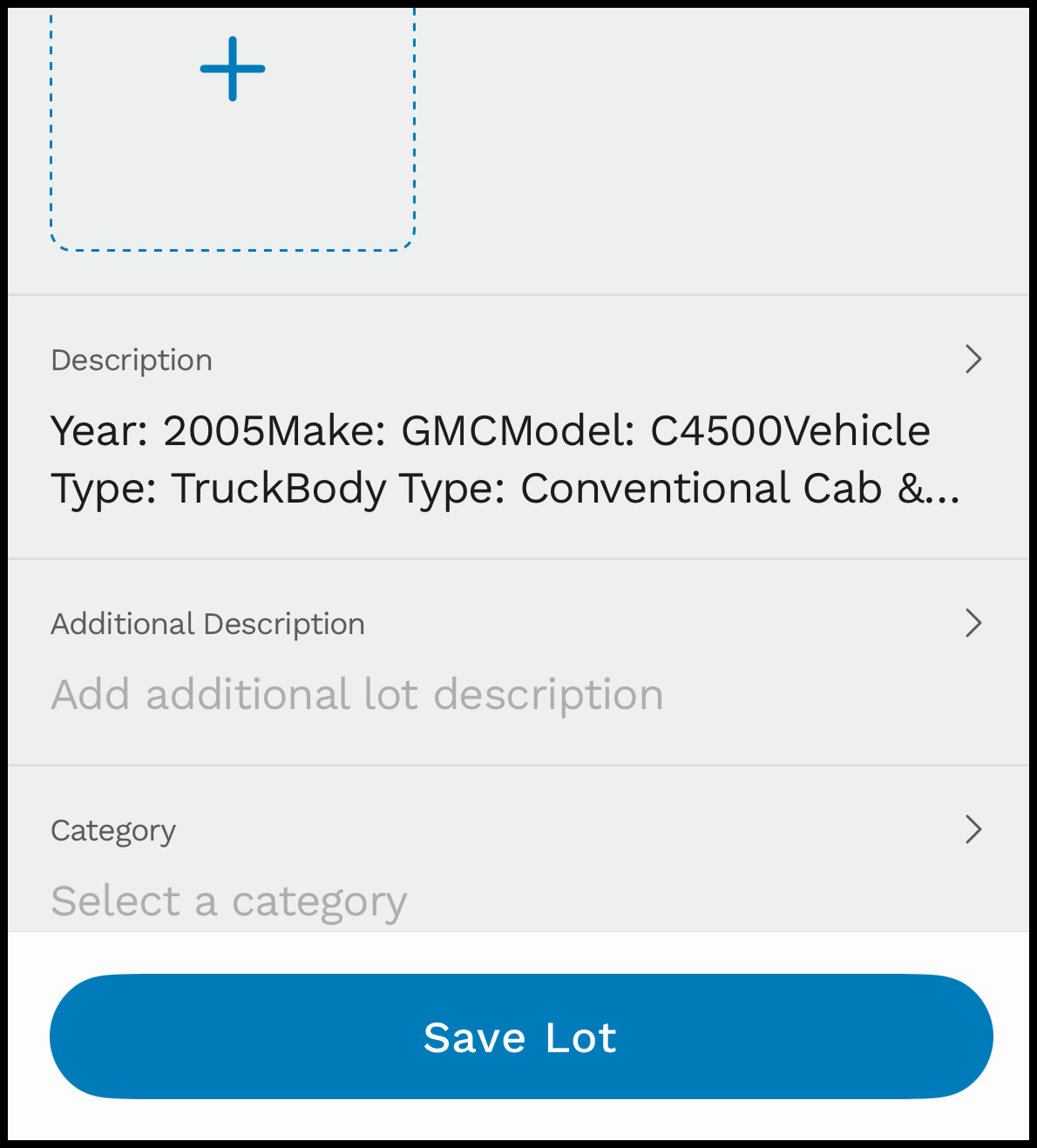
Task: Expand the Category section
Action: (518, 830)
